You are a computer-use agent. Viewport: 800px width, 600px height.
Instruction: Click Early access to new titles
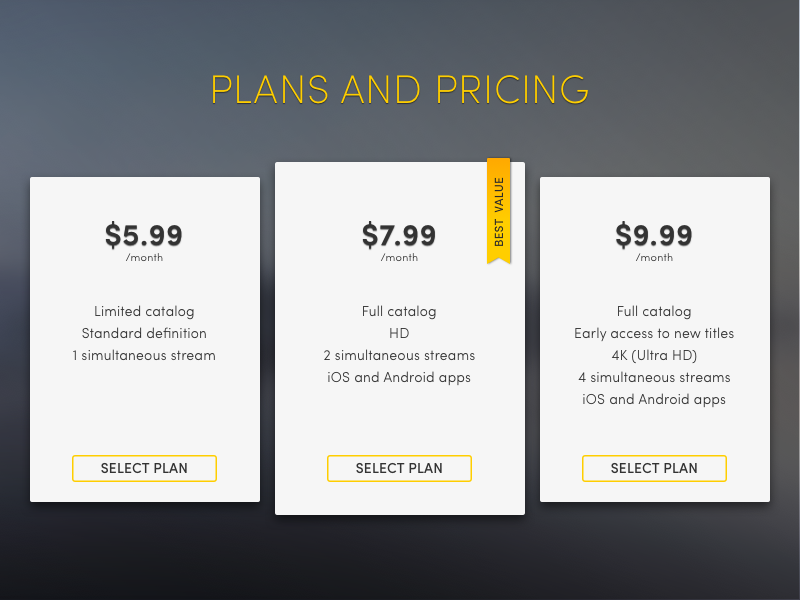654,334
